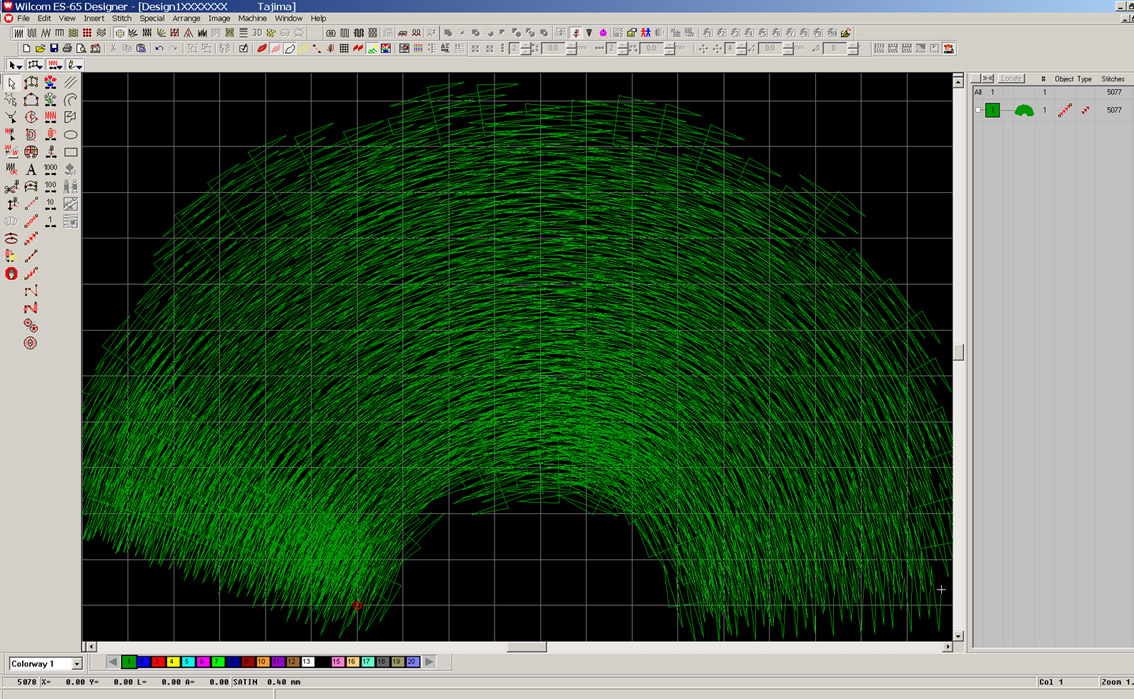Toggle the checkmark box toolbar icon
This screenshot has width=1134, height=699.
243,48
